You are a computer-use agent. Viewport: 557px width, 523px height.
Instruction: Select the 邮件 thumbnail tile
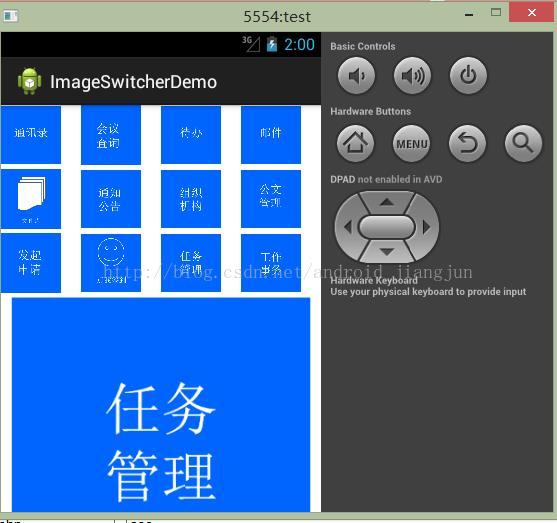271,135
